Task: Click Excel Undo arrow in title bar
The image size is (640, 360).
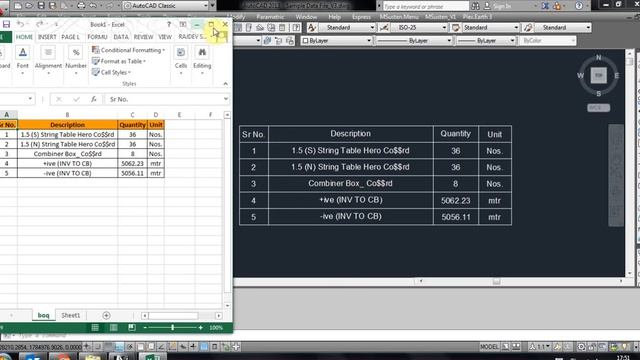Action: coord(20,24)
